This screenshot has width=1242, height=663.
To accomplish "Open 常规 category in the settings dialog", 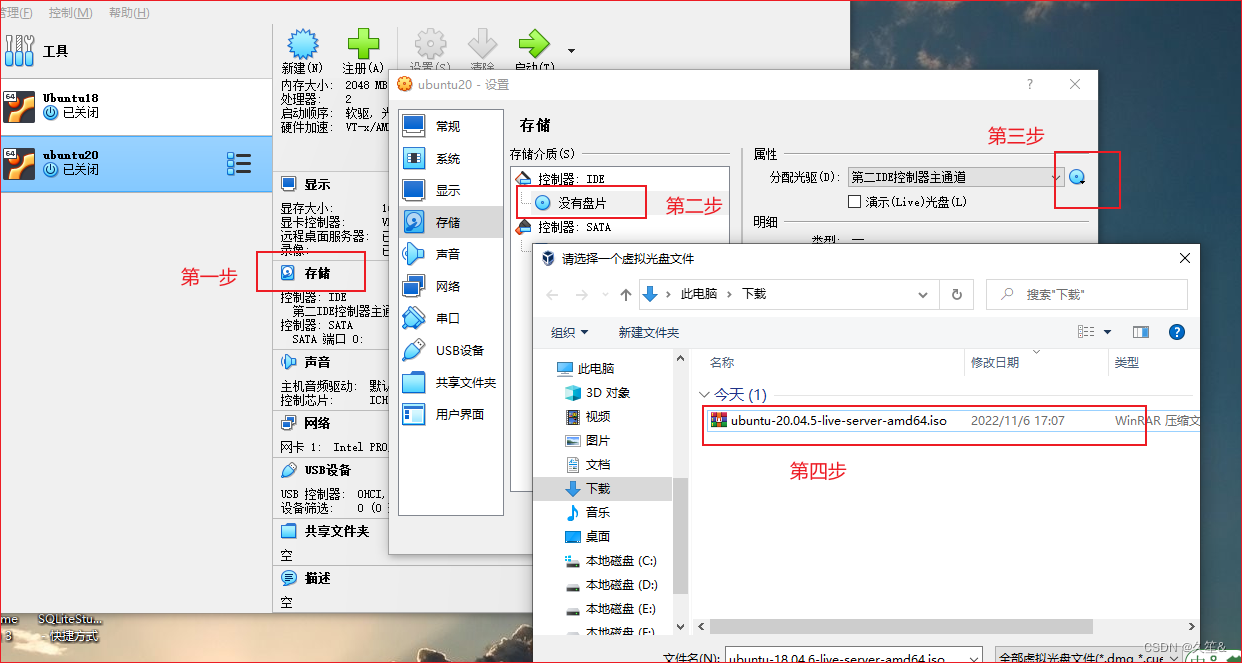I will (450, 126).
